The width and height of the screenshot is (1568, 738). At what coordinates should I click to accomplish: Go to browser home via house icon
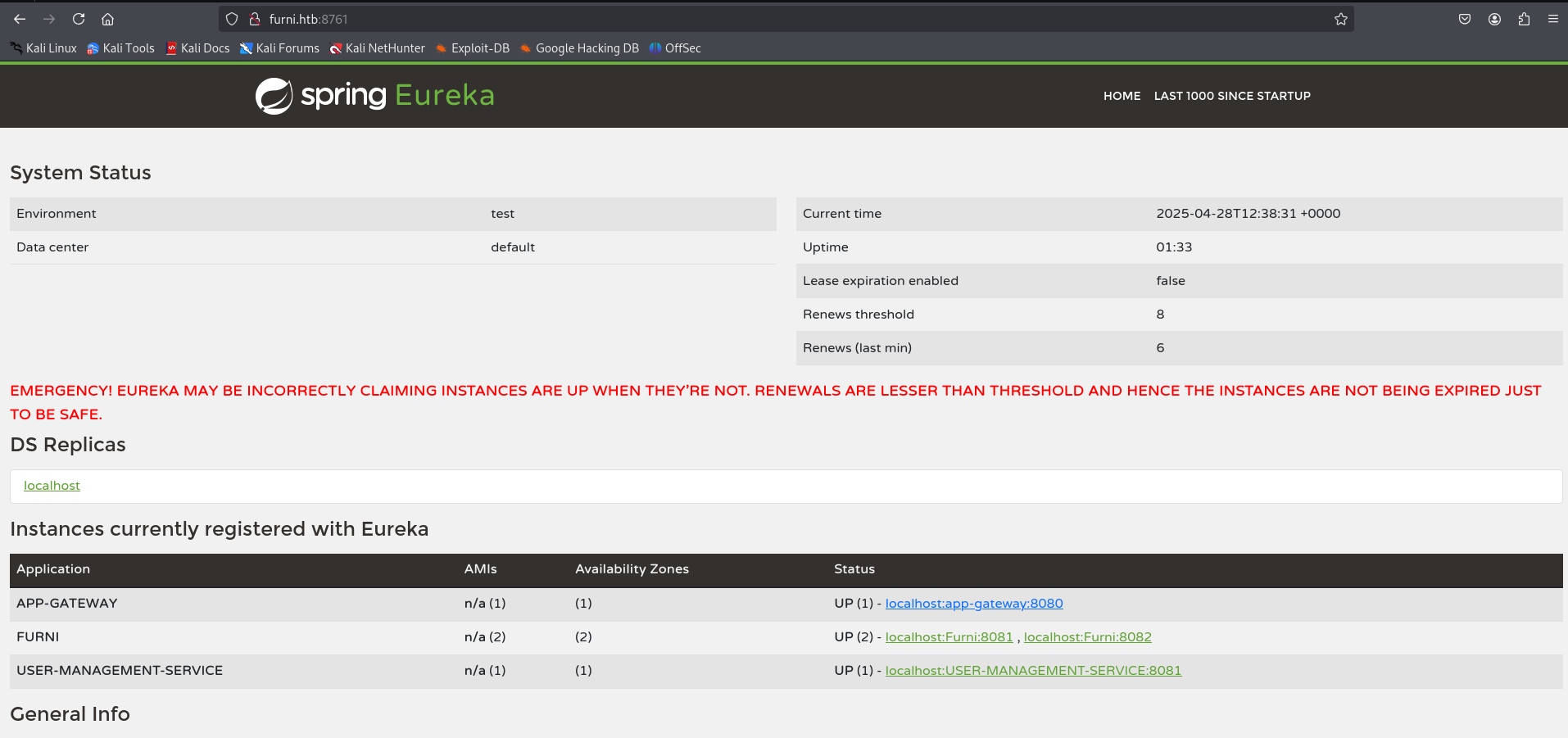[x=107, y=19]
